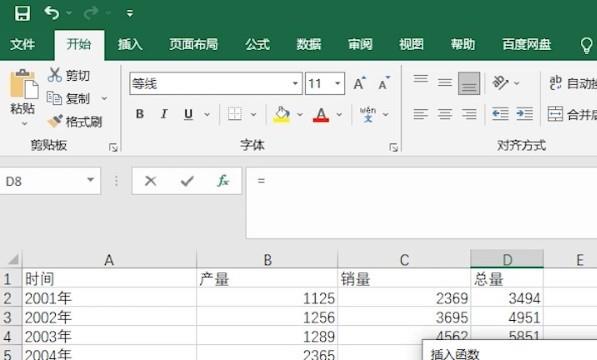The width and height of the screenshot is (597, 360).
Task: Click the wén phonetic guide icon
Action: pyautogui.click(x=368, y=114)
